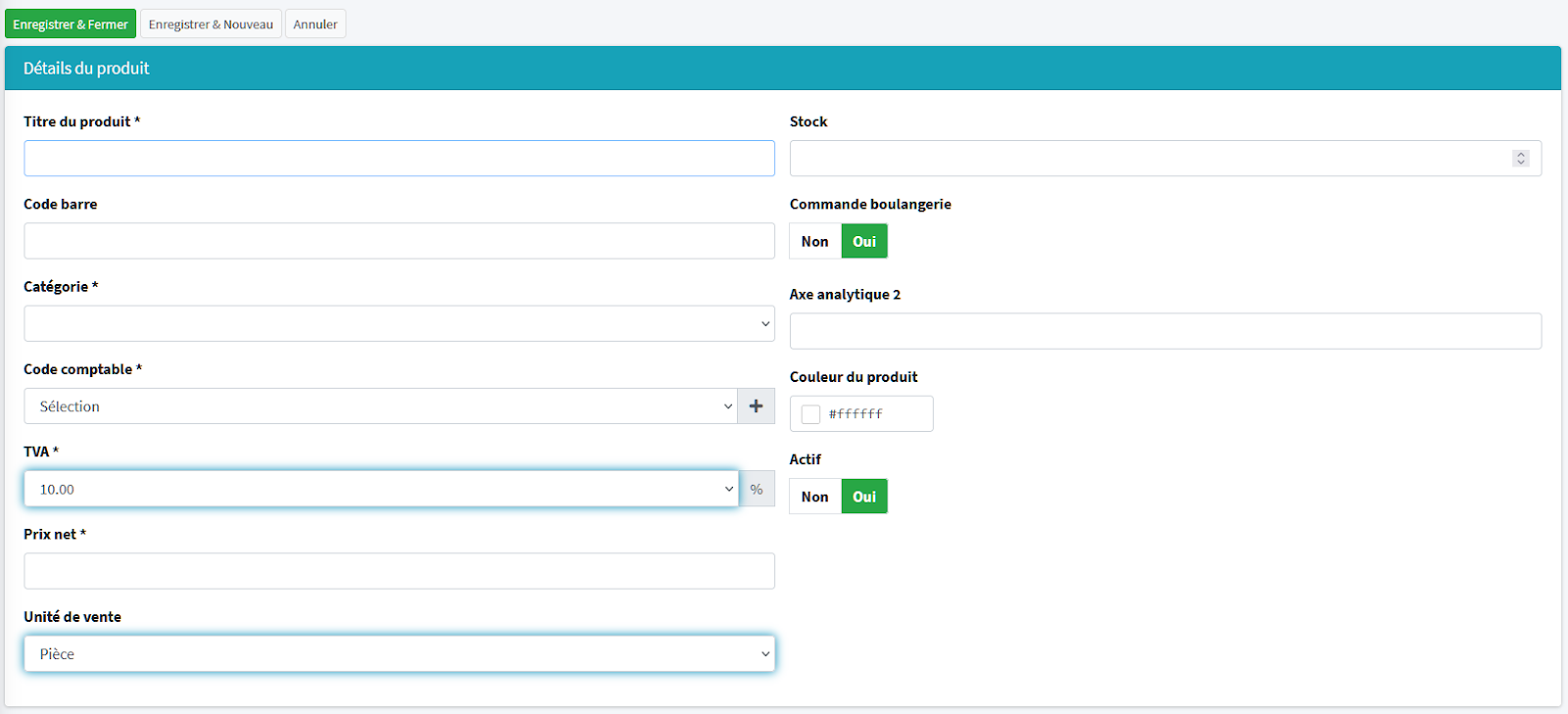The width and height of the screenshot is (1568, 714).
Task: Click the Prix net input field
Action: pyautogui.click(x=399, y=571)
